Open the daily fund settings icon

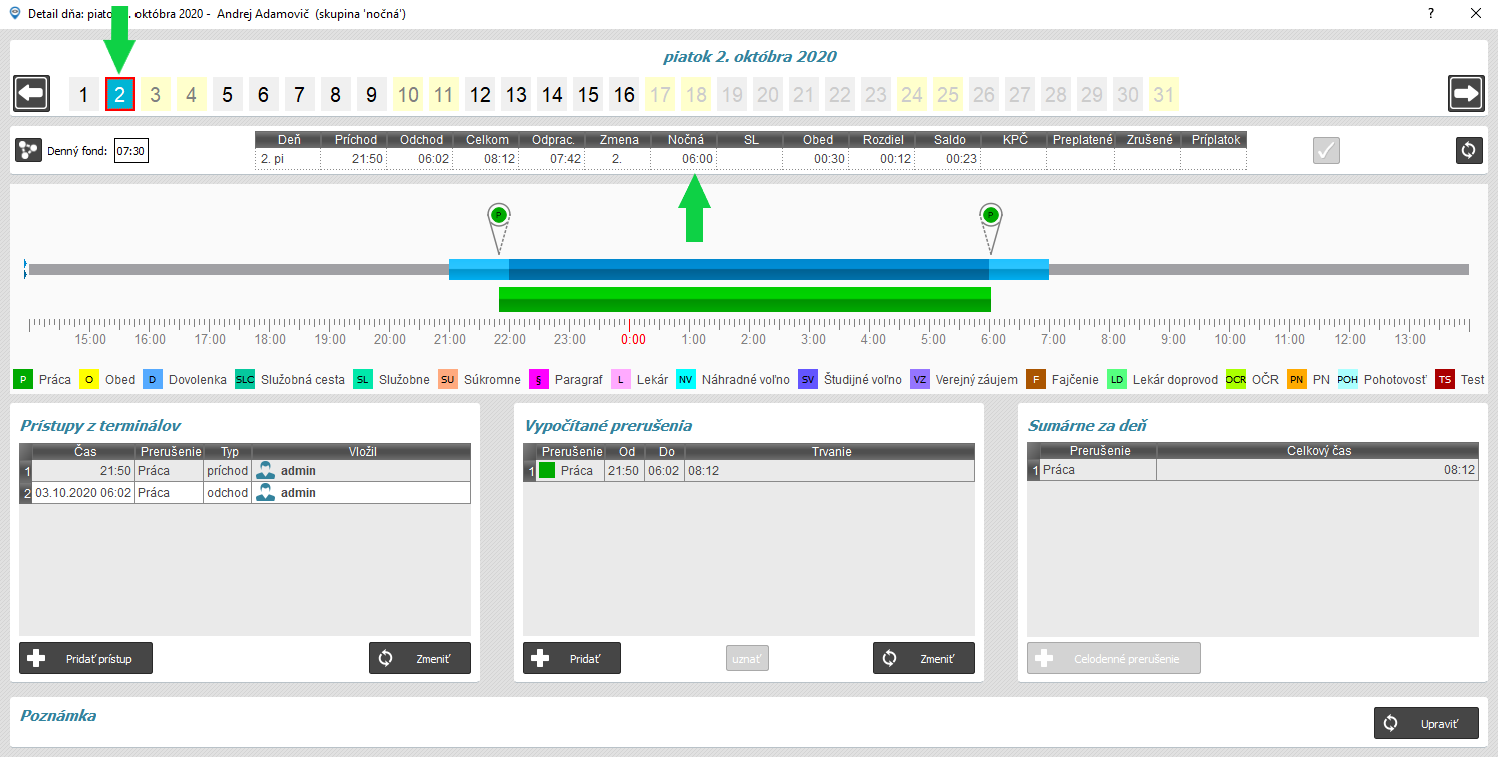[x=29, y=151]
